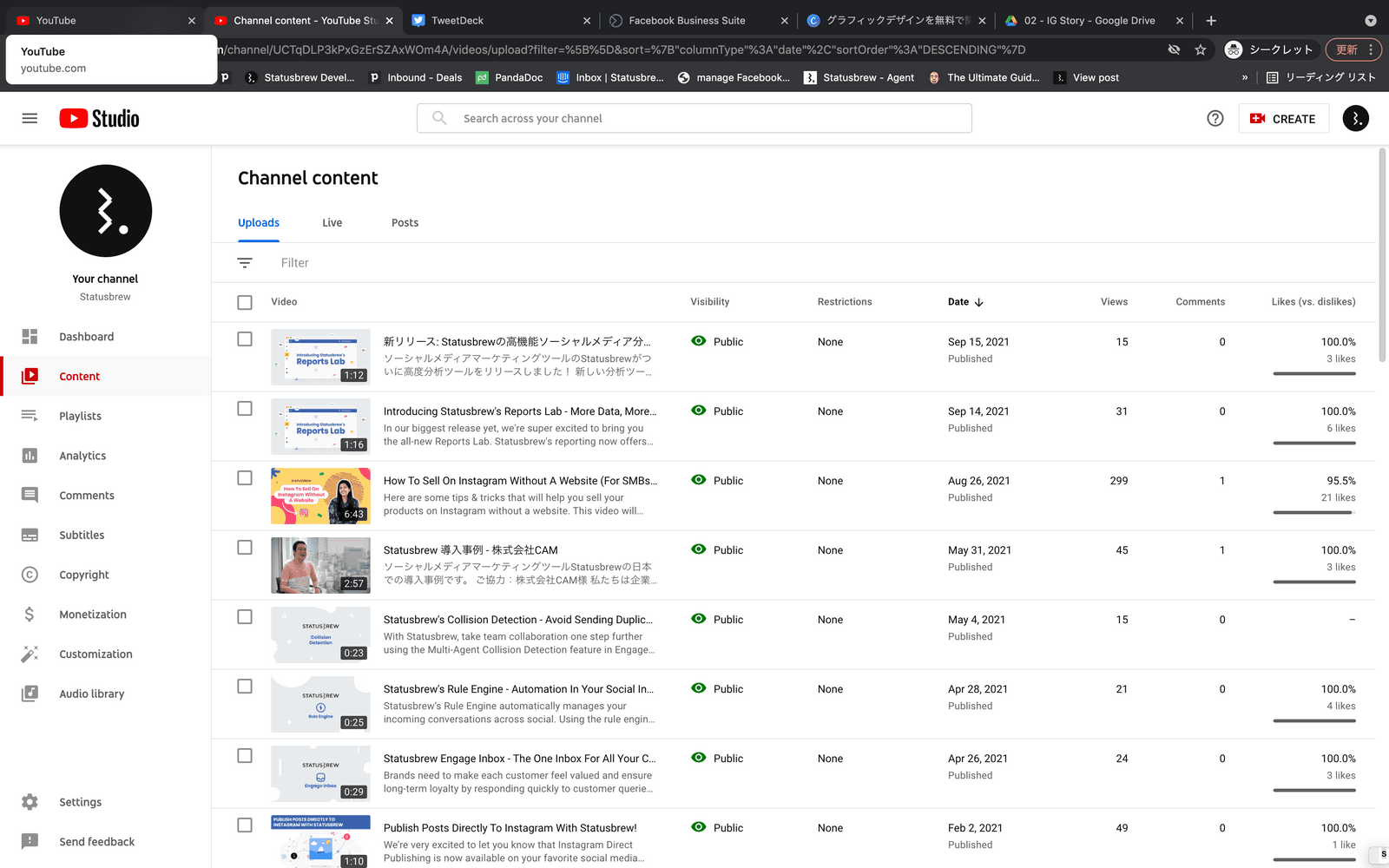The image size is (1389, 868).
Task: Go to the Copyright section
Action: pyautogui.click(x=84, y=575)
